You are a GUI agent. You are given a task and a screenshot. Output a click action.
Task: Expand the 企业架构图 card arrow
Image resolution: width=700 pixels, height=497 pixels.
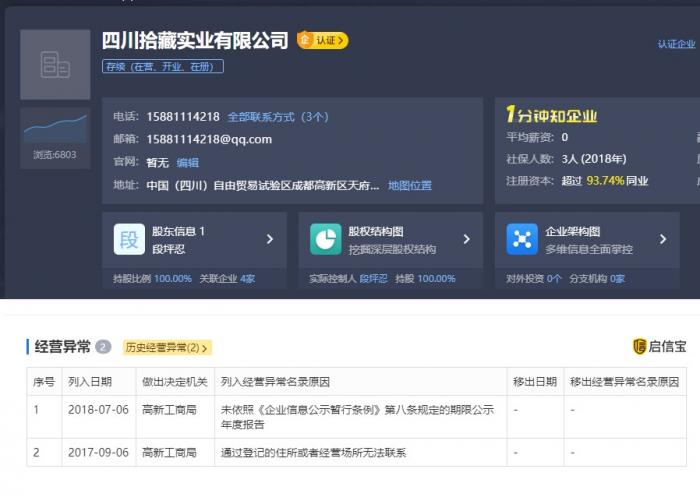point(662,239)
